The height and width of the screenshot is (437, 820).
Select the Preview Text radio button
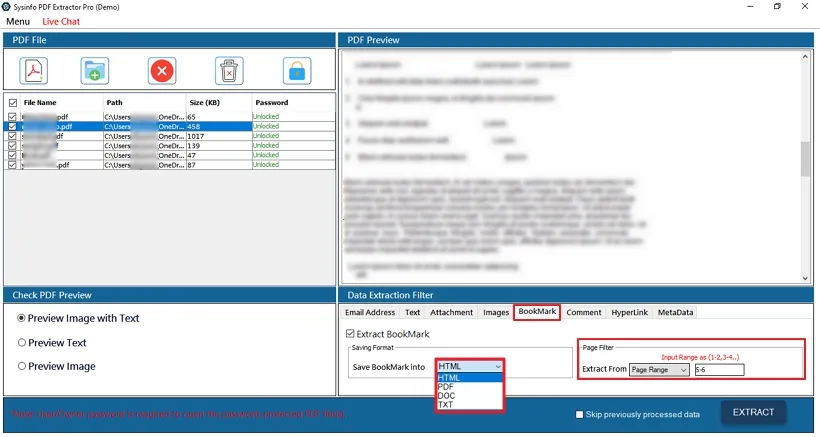[x=21, y=342]
